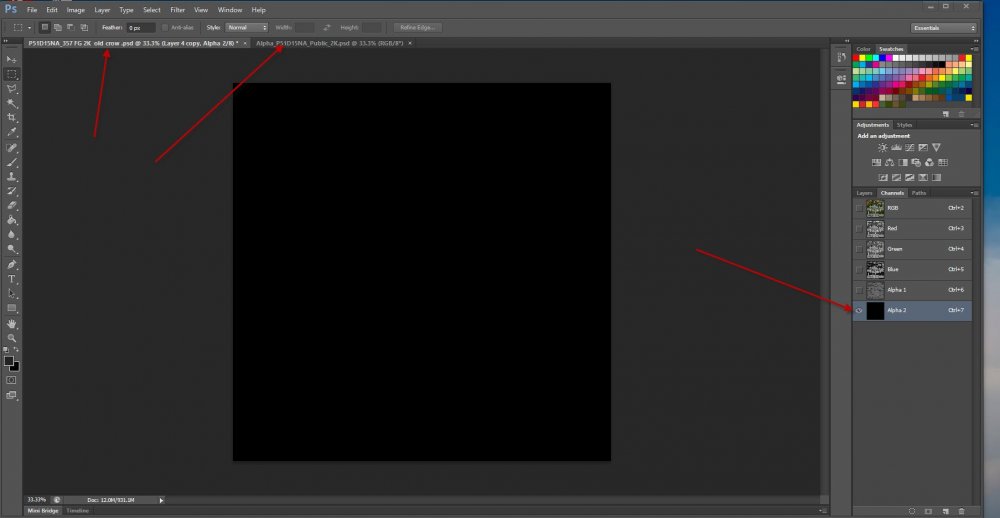This screenshot has height=518, width=1000.
Task: Select the Move tool
Action: (12, 59)
